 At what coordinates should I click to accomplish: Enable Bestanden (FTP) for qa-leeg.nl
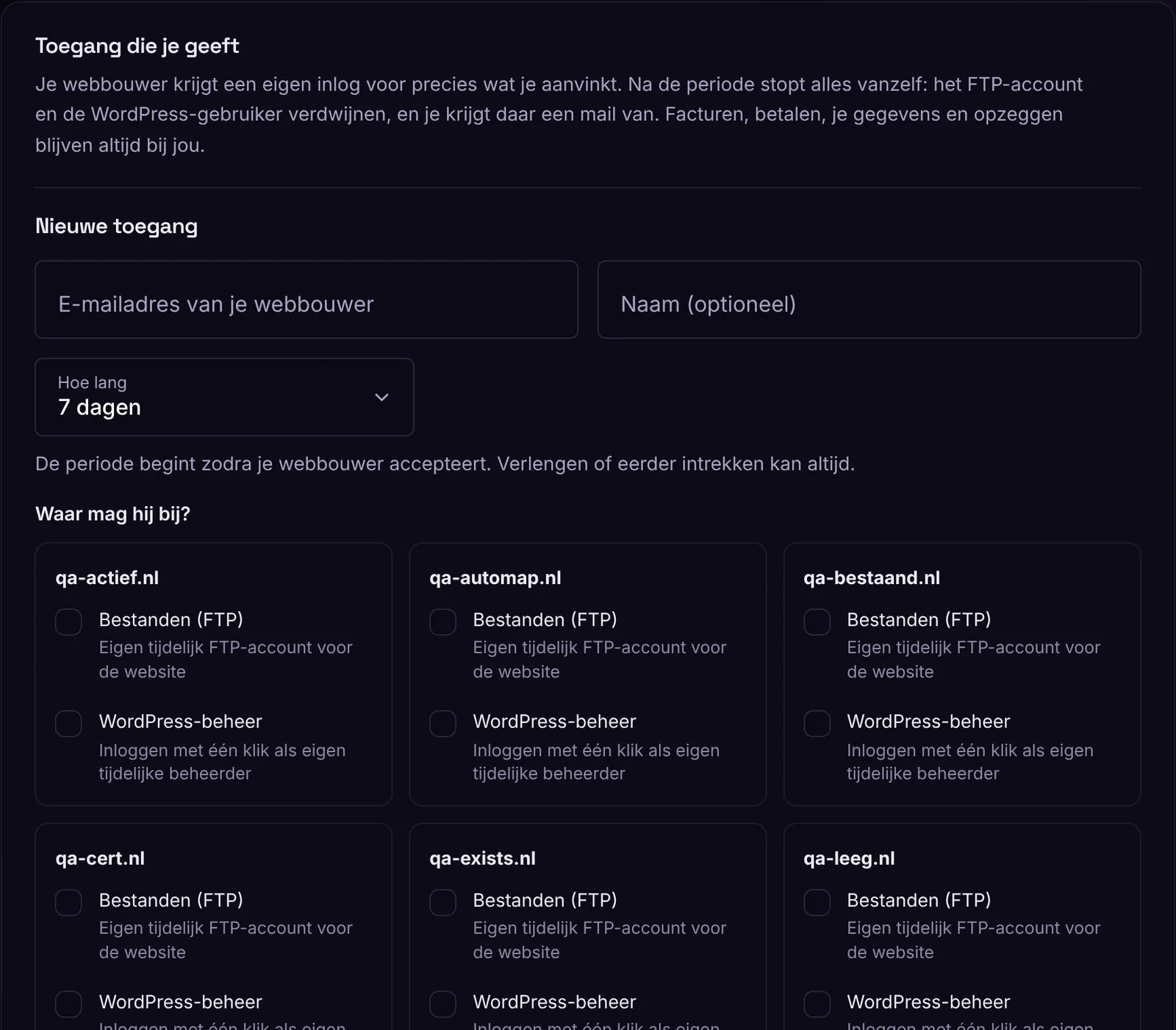817,903
